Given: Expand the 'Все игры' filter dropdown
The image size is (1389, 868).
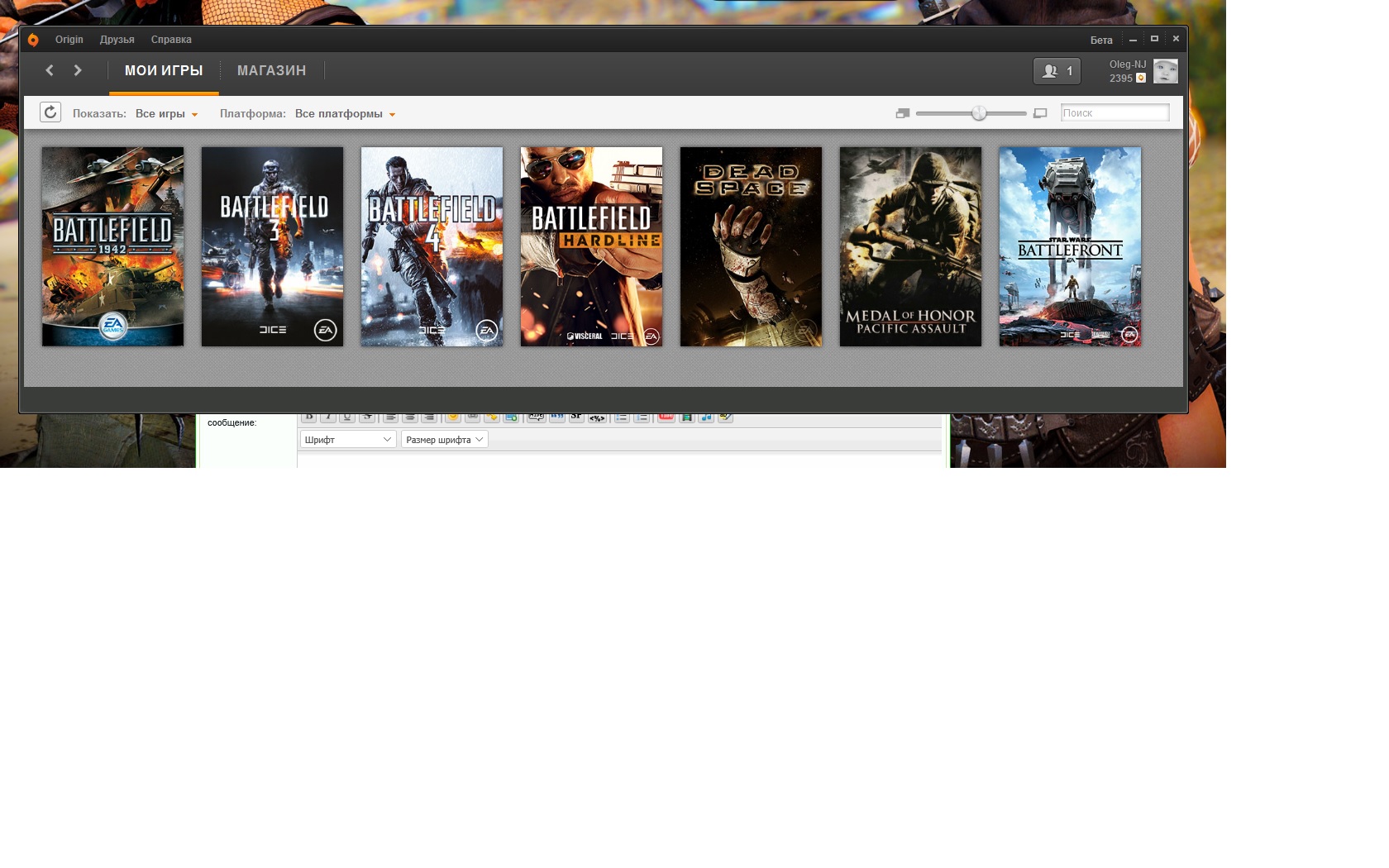Looking at the screenshot, I should coord(166,114).
